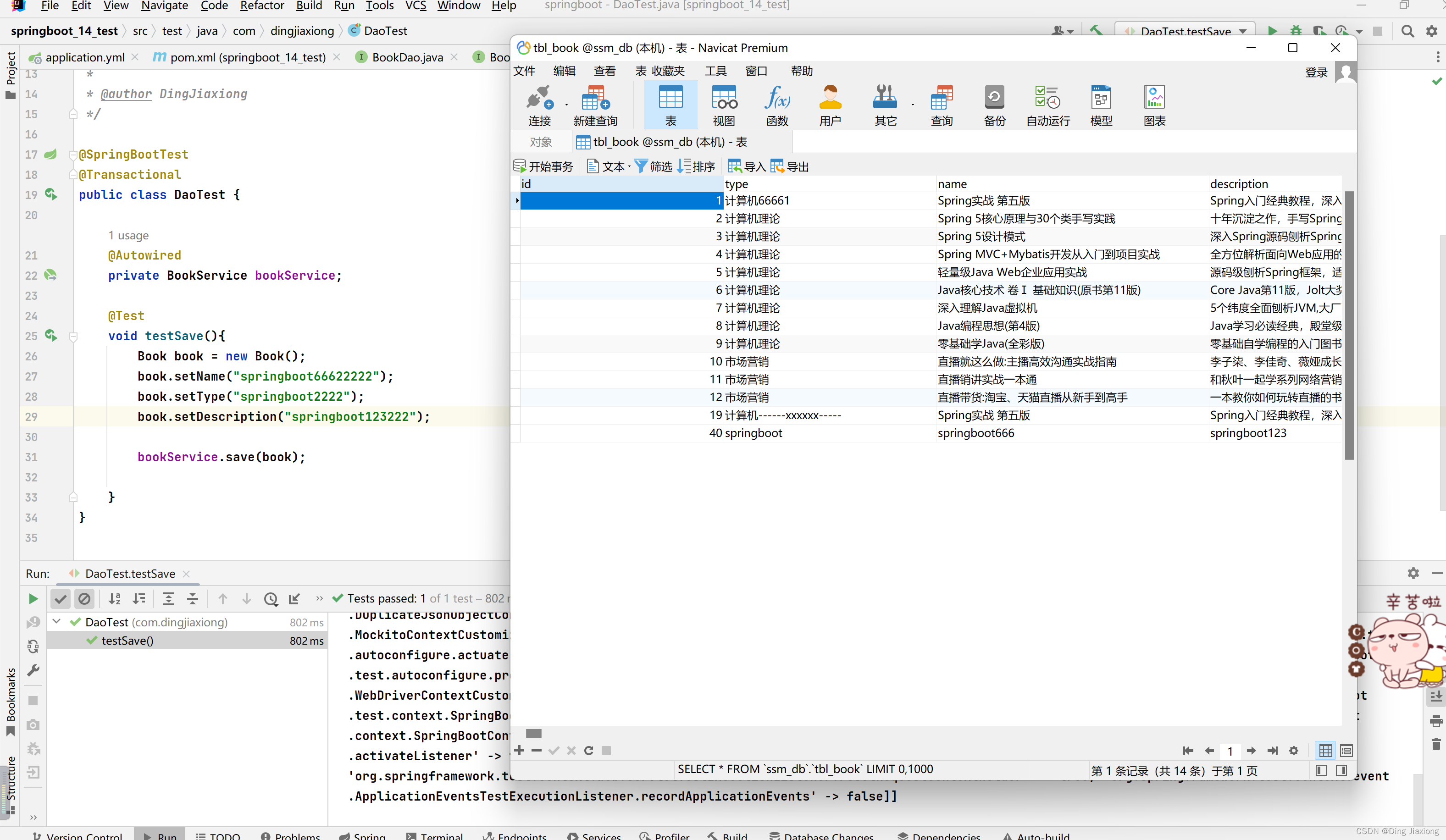Open the Navicat 连接 connection tool
Viewport: 1446px width, 840px height.
click(539, 105)
